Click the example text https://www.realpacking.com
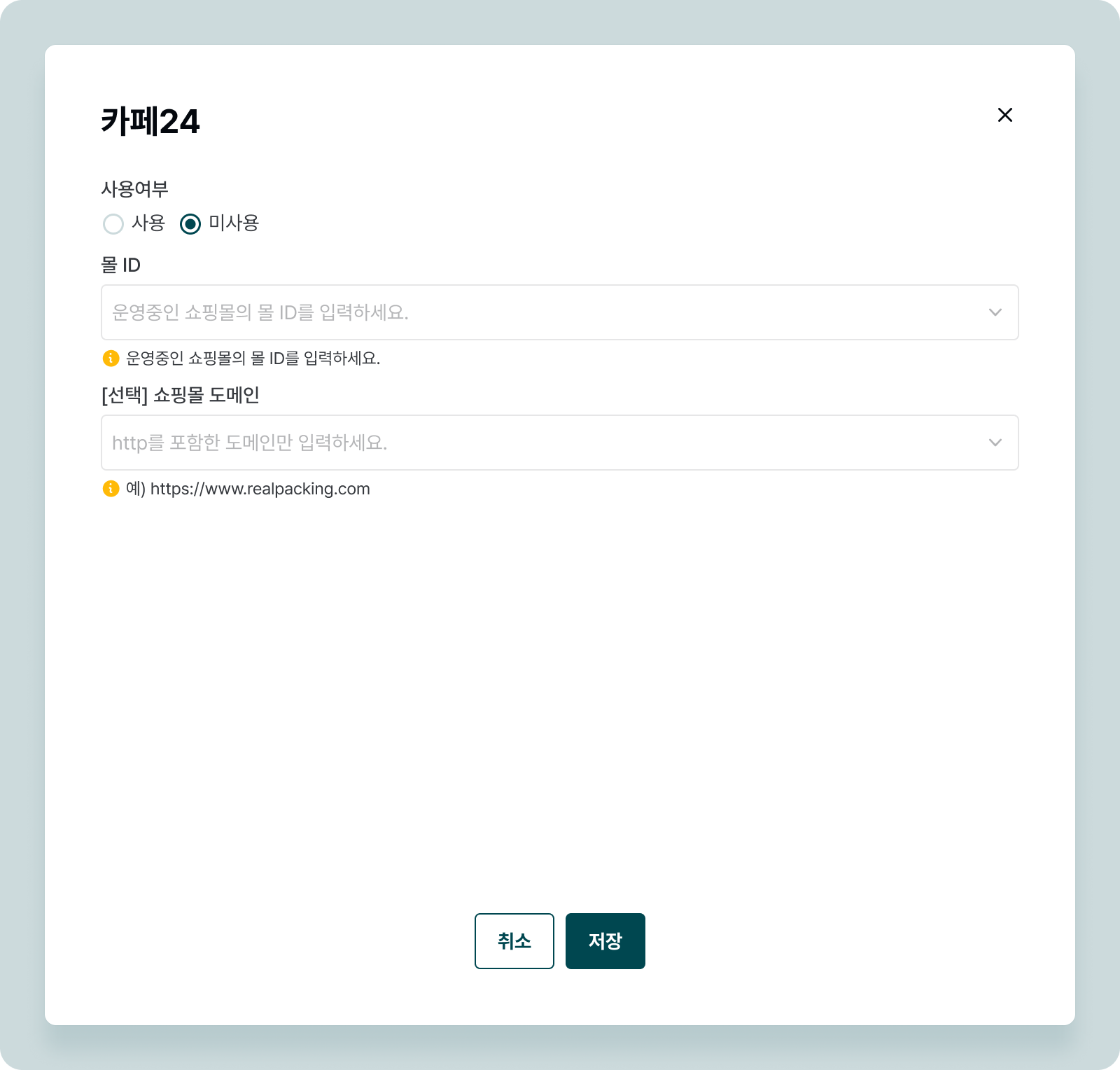Screen dimensions: 1120x1070 (260, 489)
